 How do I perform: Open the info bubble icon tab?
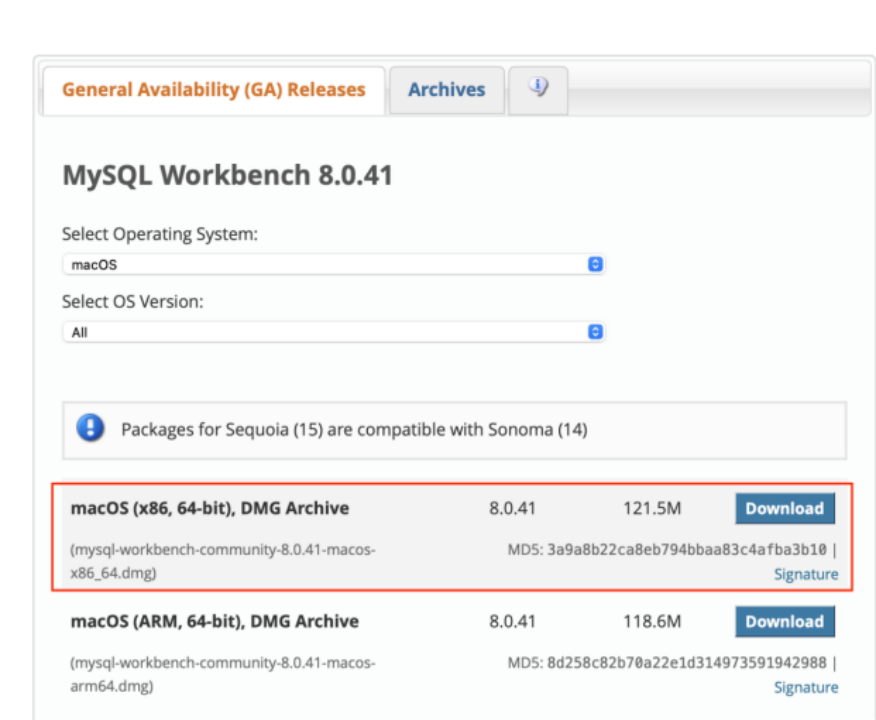click(x=539, y=89)
